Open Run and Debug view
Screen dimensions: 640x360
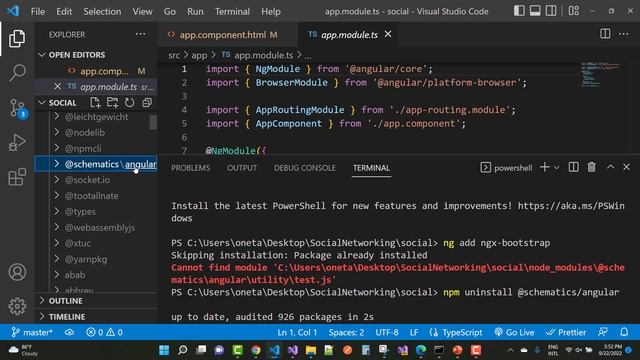pos(17,142)
